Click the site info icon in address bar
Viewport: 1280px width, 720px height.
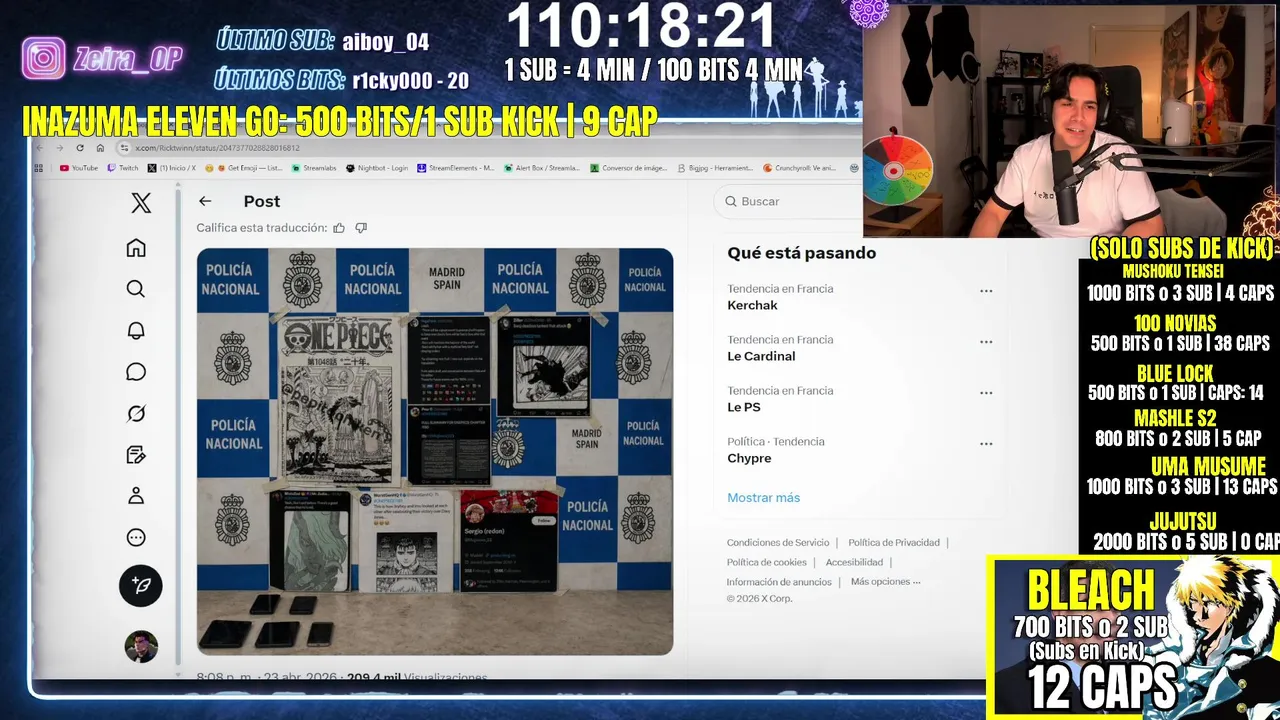point(124,148)
